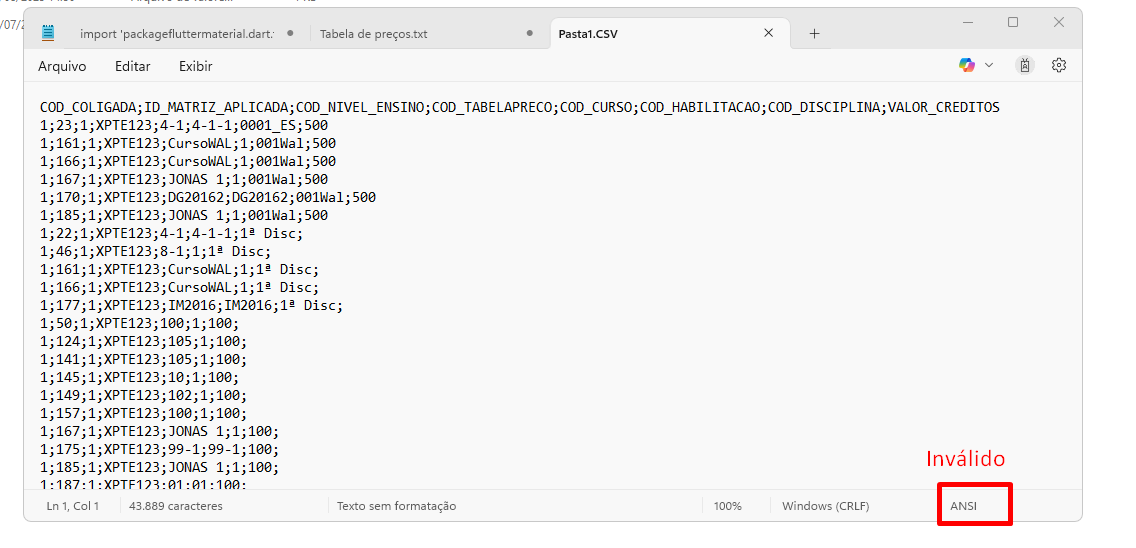Click the Copilot icon in Notepad
Screen dimensions: 1136x548
[966, 65]
